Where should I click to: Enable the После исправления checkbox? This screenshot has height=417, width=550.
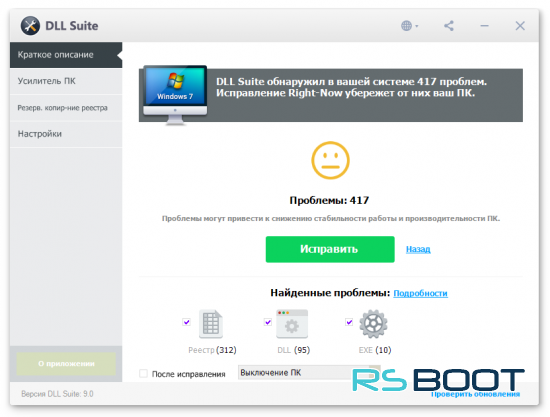(x=143, y=373)
